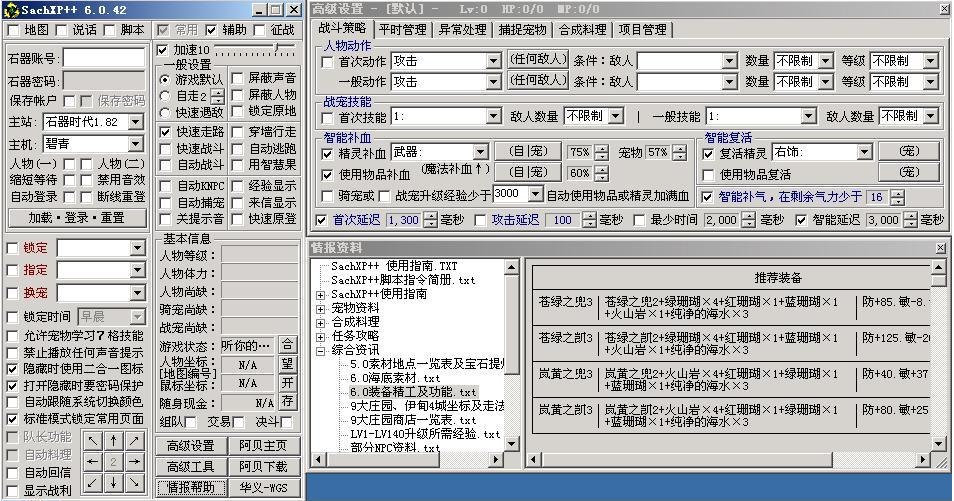
Task: Increase the 智能补气 16 stepper value
Action: [x=897, y=193]
